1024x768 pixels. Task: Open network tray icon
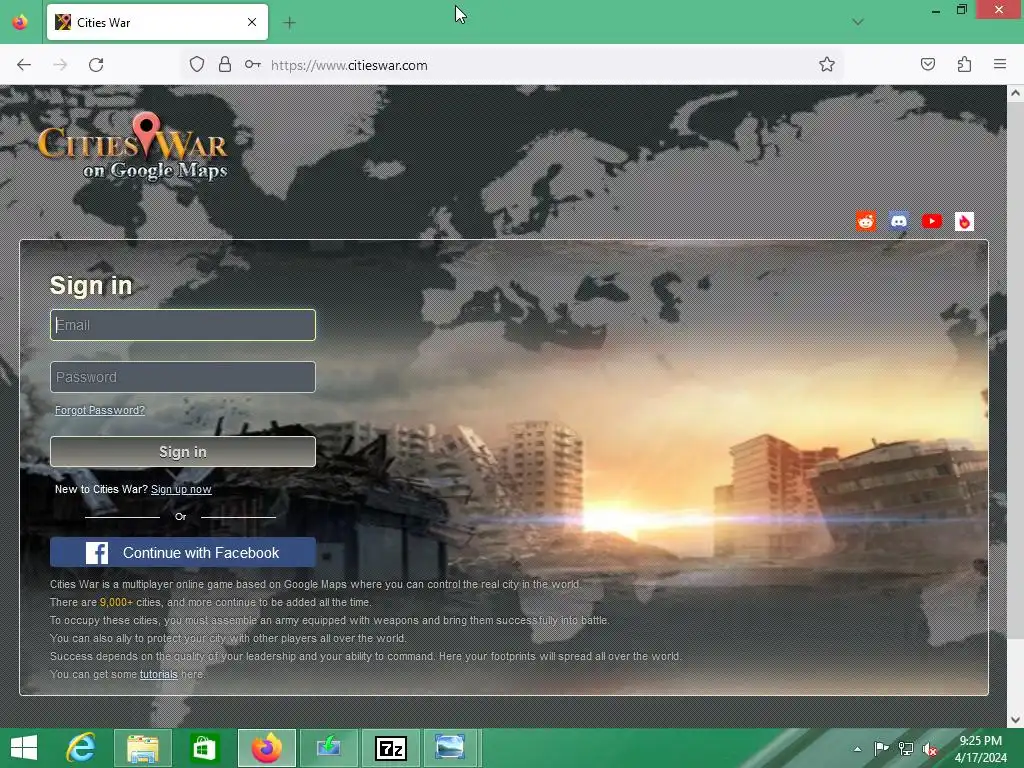(x=906, y=749)
